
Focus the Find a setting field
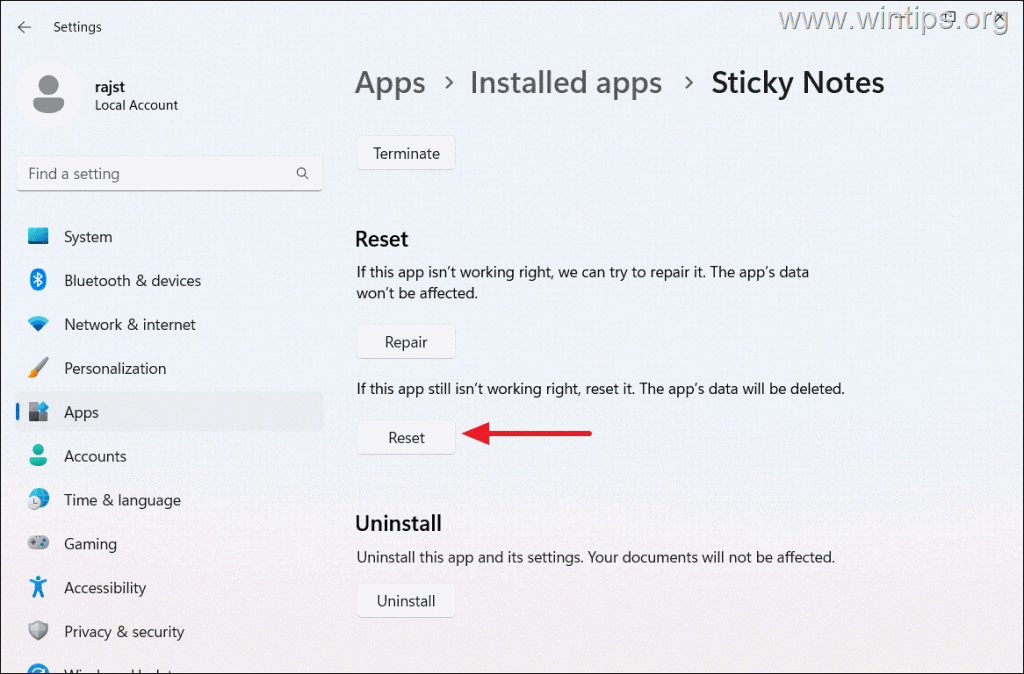pyautogui.click(x=169, y=173)
